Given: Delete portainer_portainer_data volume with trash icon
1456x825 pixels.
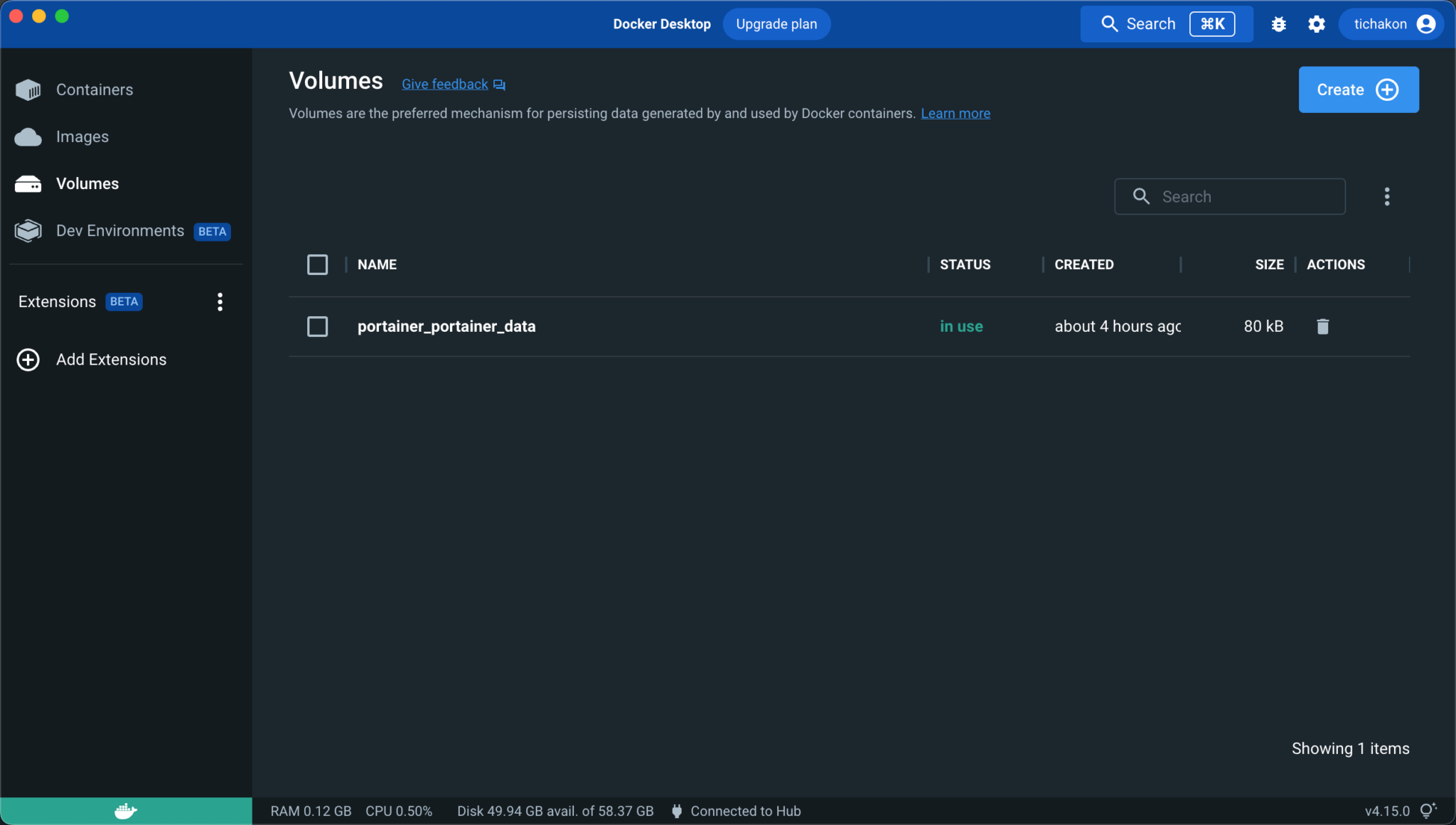Looking at the screenshot, I should click(x=1322, y=326).
